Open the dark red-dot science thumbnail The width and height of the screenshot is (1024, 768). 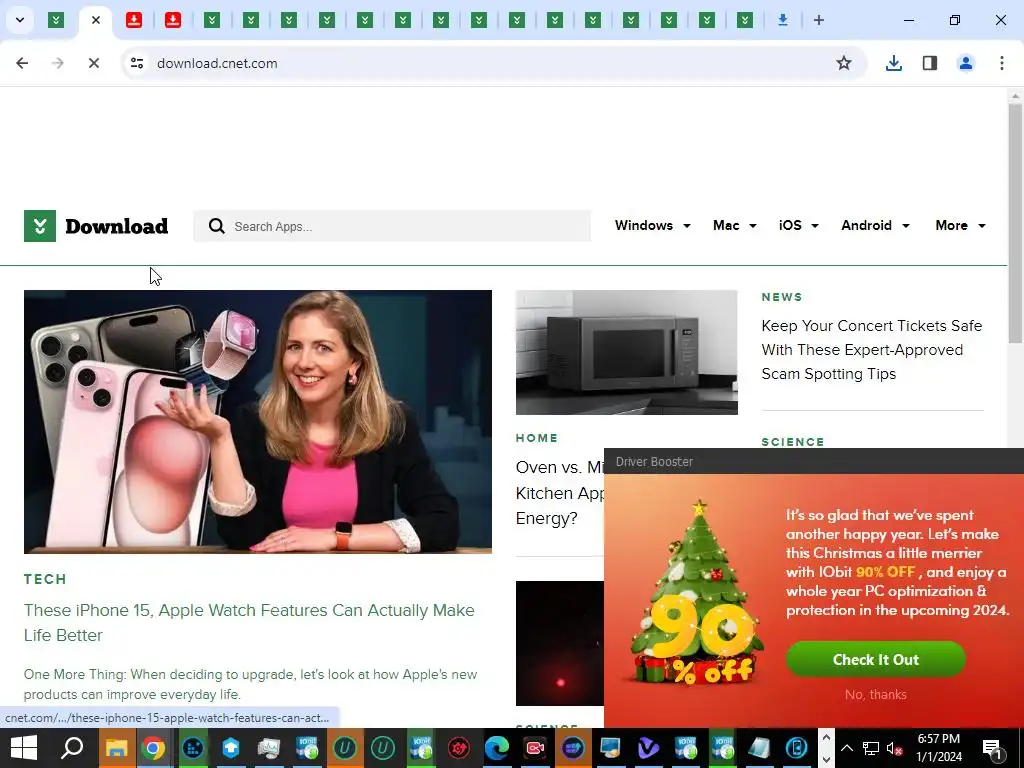(560, 643)
